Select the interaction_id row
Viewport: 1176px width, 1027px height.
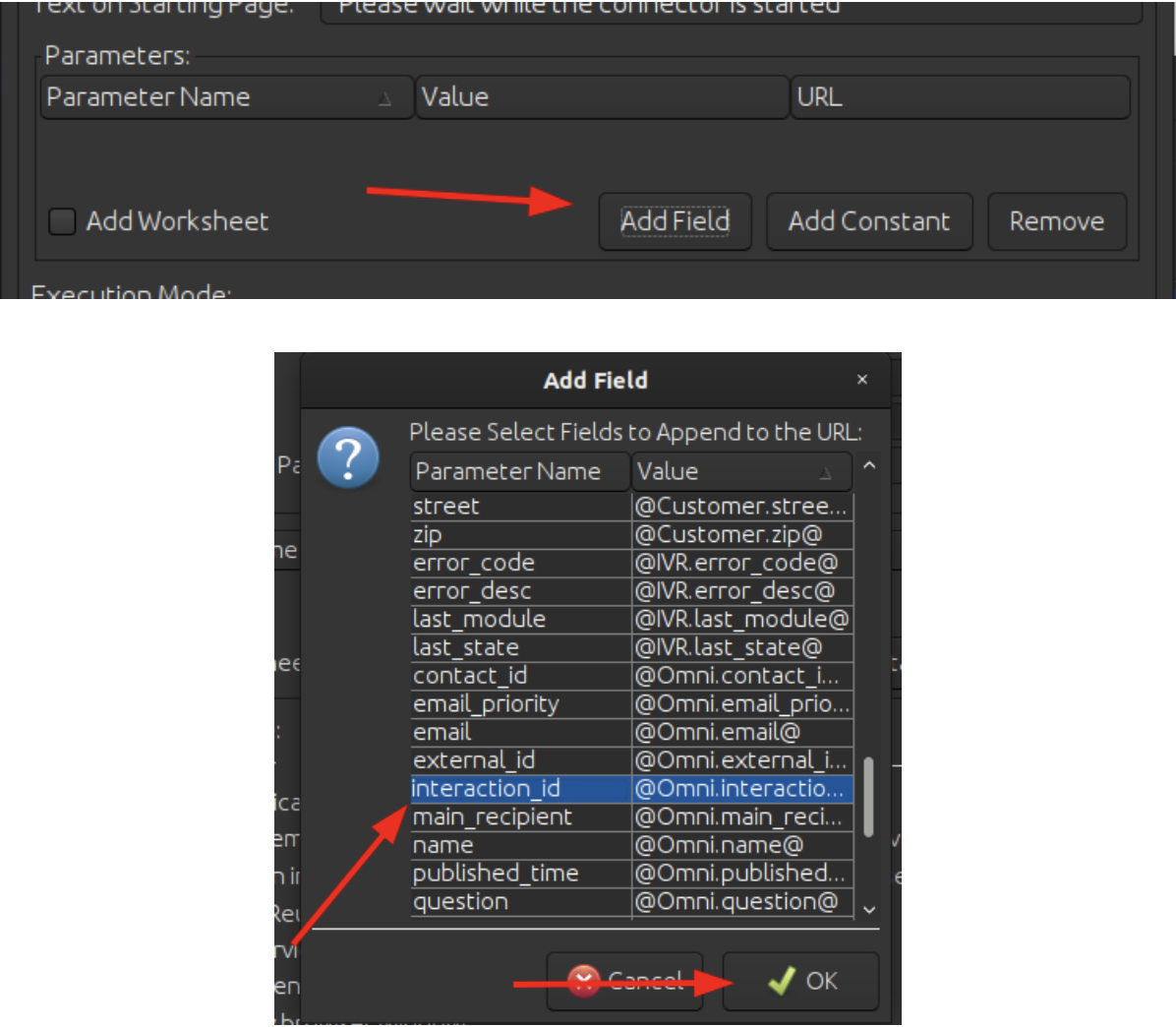coord(631,789)
